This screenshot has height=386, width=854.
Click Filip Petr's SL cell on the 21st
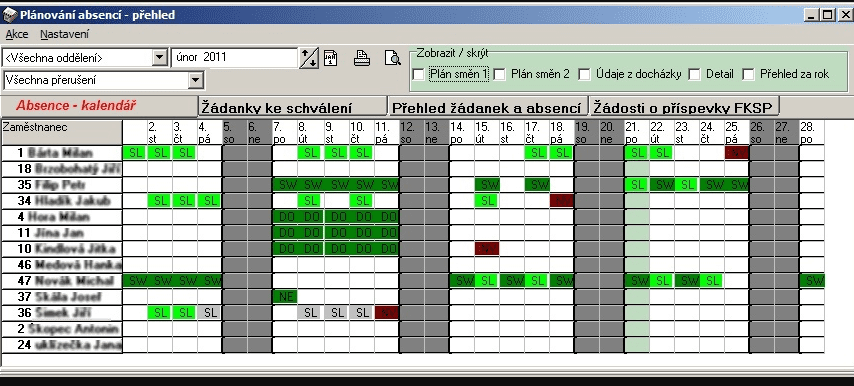pos(637,185)
